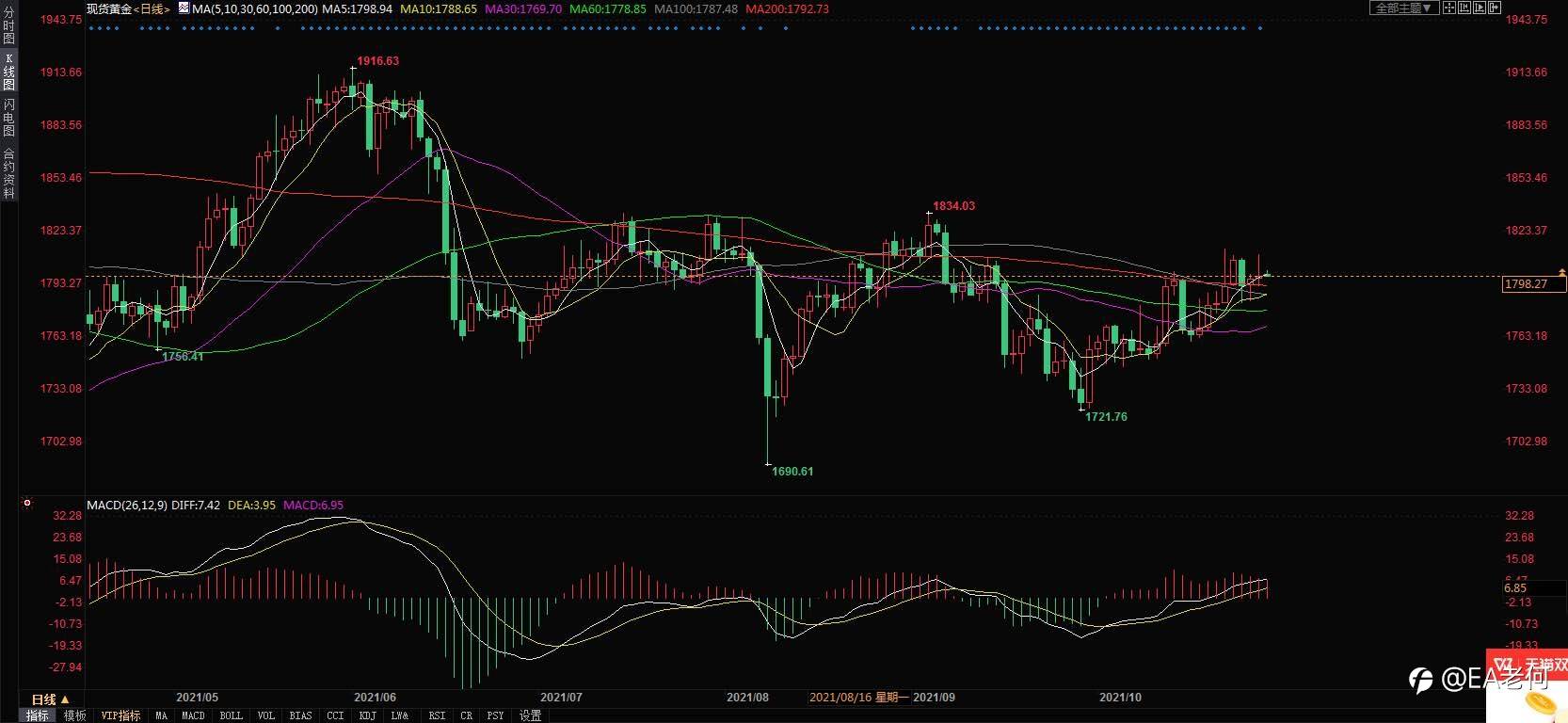Apply the MA indicator
This screenshot has width=1568, height=723.
click(162, 715)
